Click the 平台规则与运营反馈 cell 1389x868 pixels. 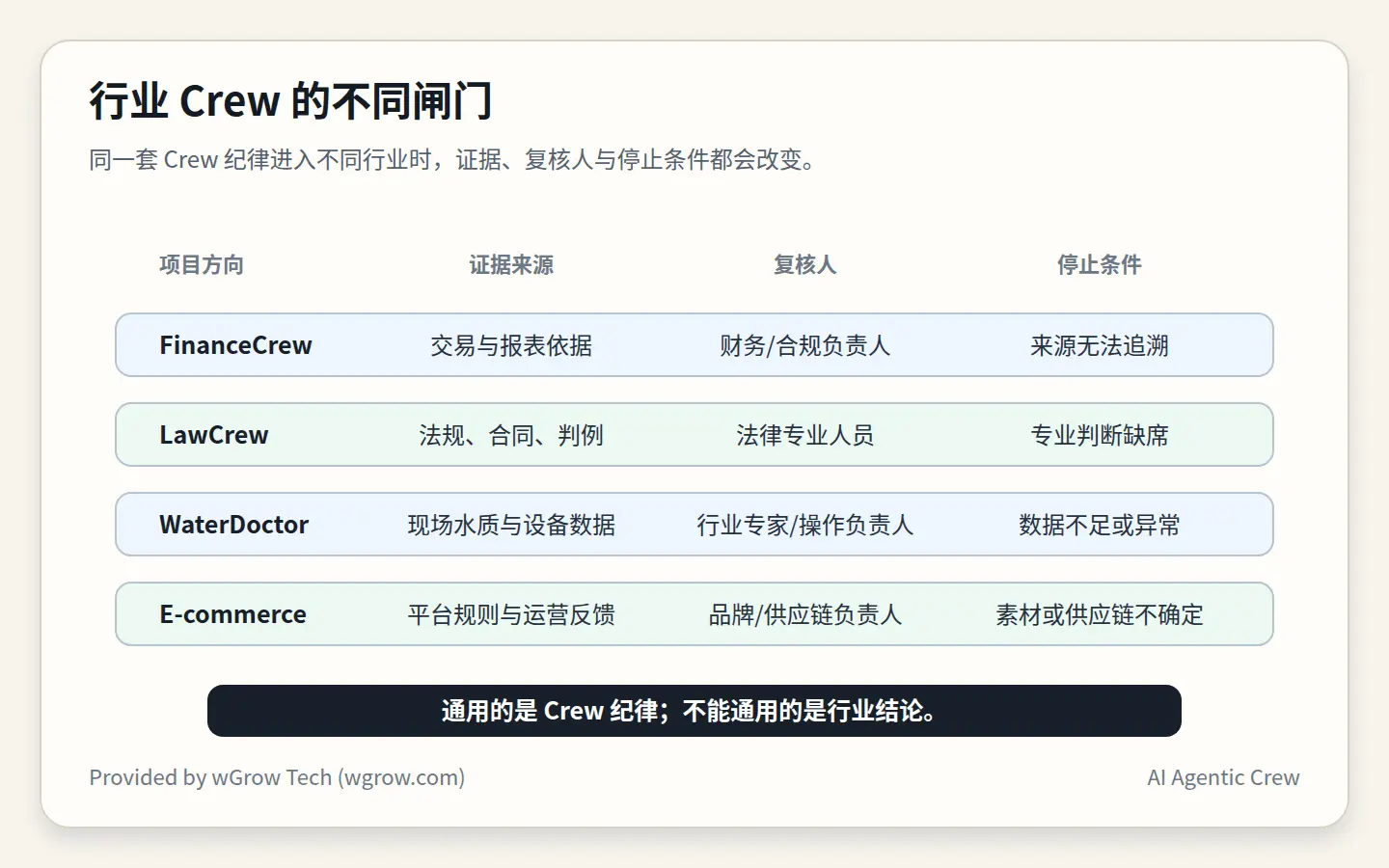pyautogui.click(x=511, y=614)
